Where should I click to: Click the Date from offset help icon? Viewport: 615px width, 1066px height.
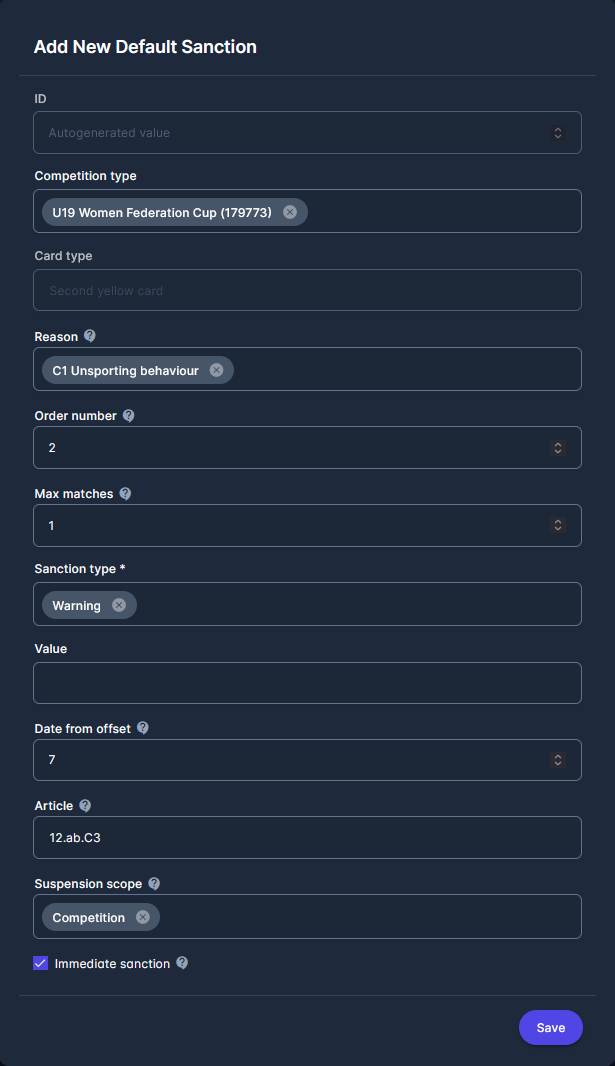click(x=142, y=728)
